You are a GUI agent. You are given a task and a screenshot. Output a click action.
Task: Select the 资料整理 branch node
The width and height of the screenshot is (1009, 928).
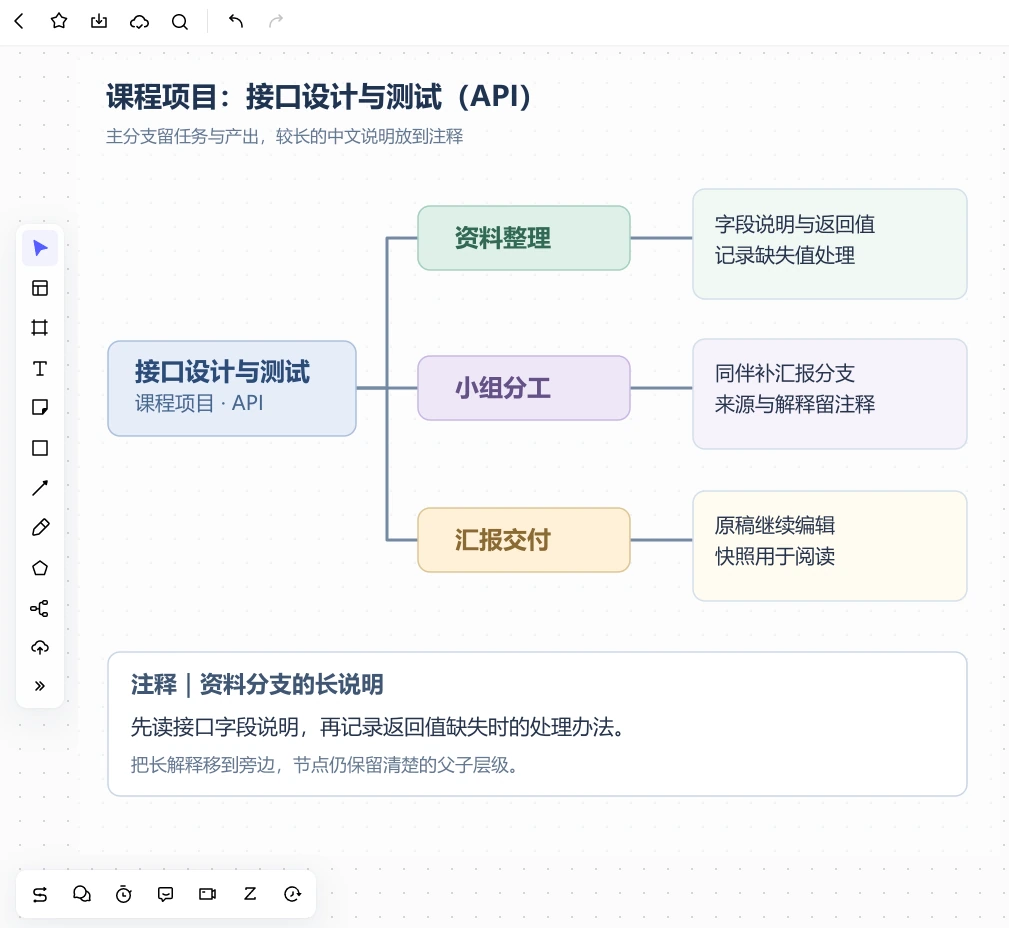pyautogui.click(x=524, y=238)
